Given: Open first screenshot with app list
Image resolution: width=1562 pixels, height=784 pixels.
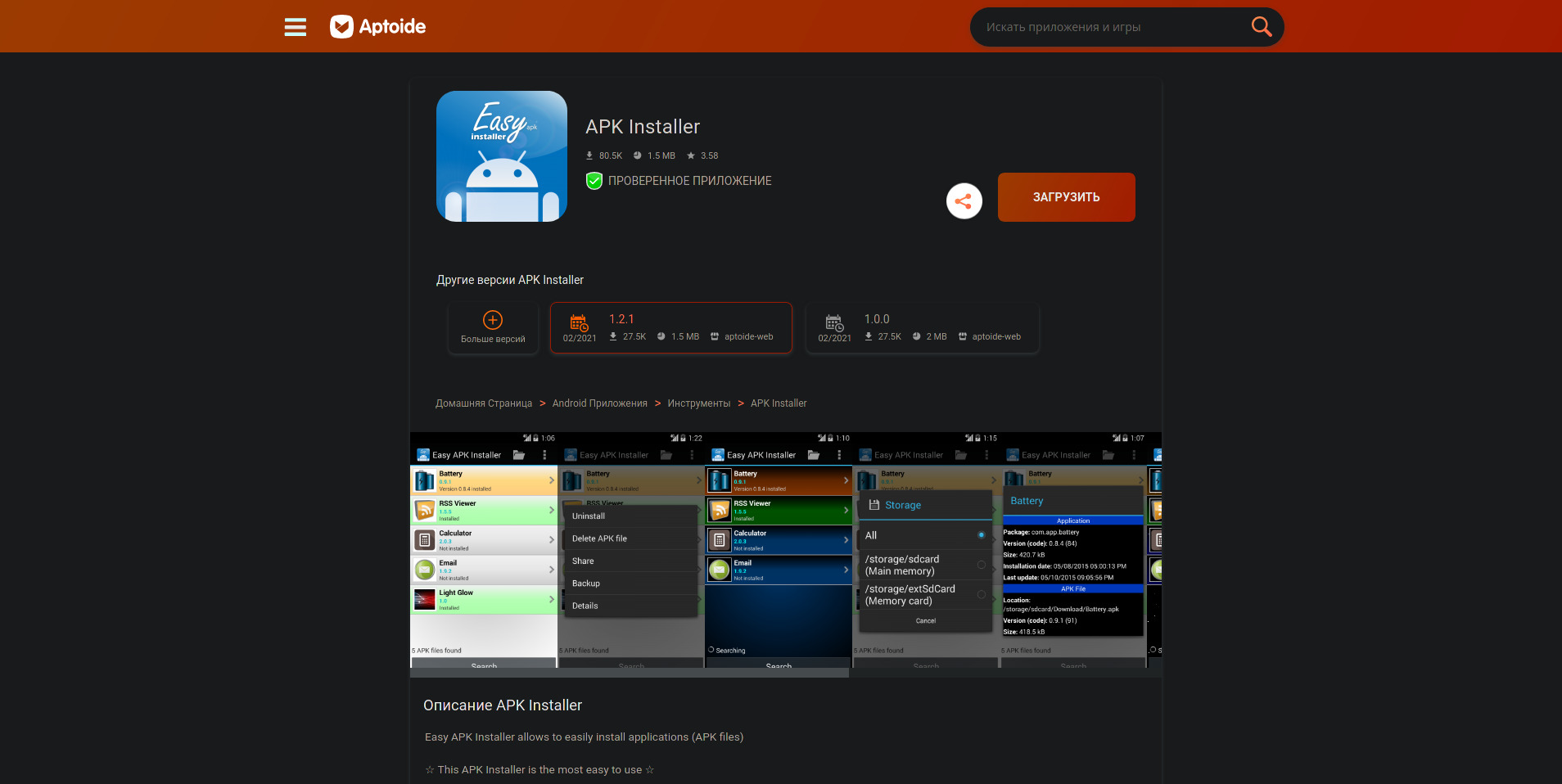Looking at the screenshot, I should click(484, 550).
